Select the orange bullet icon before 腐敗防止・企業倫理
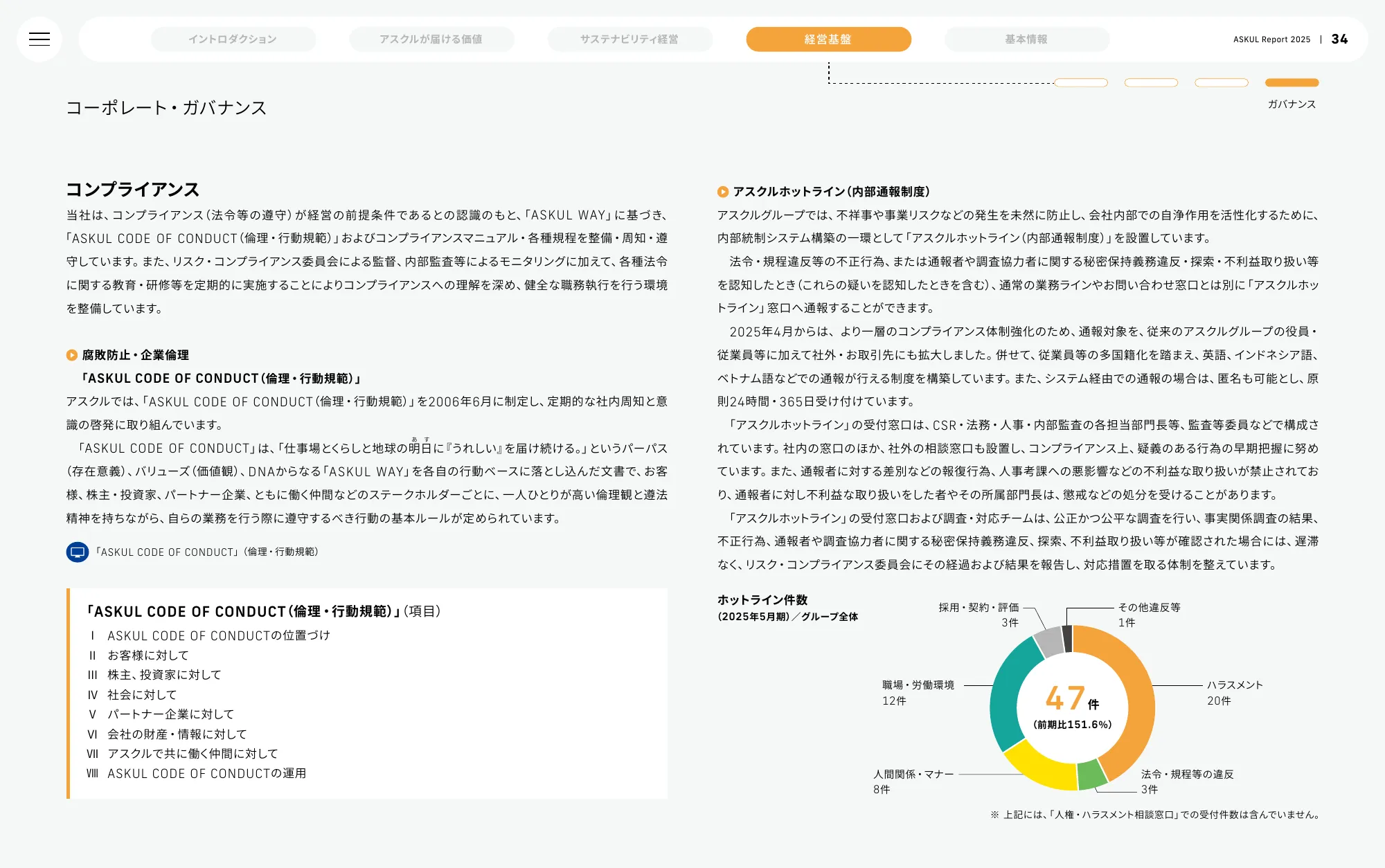Image resolution: width=1385 pixels, height=868 pixels. click(71, 355)
